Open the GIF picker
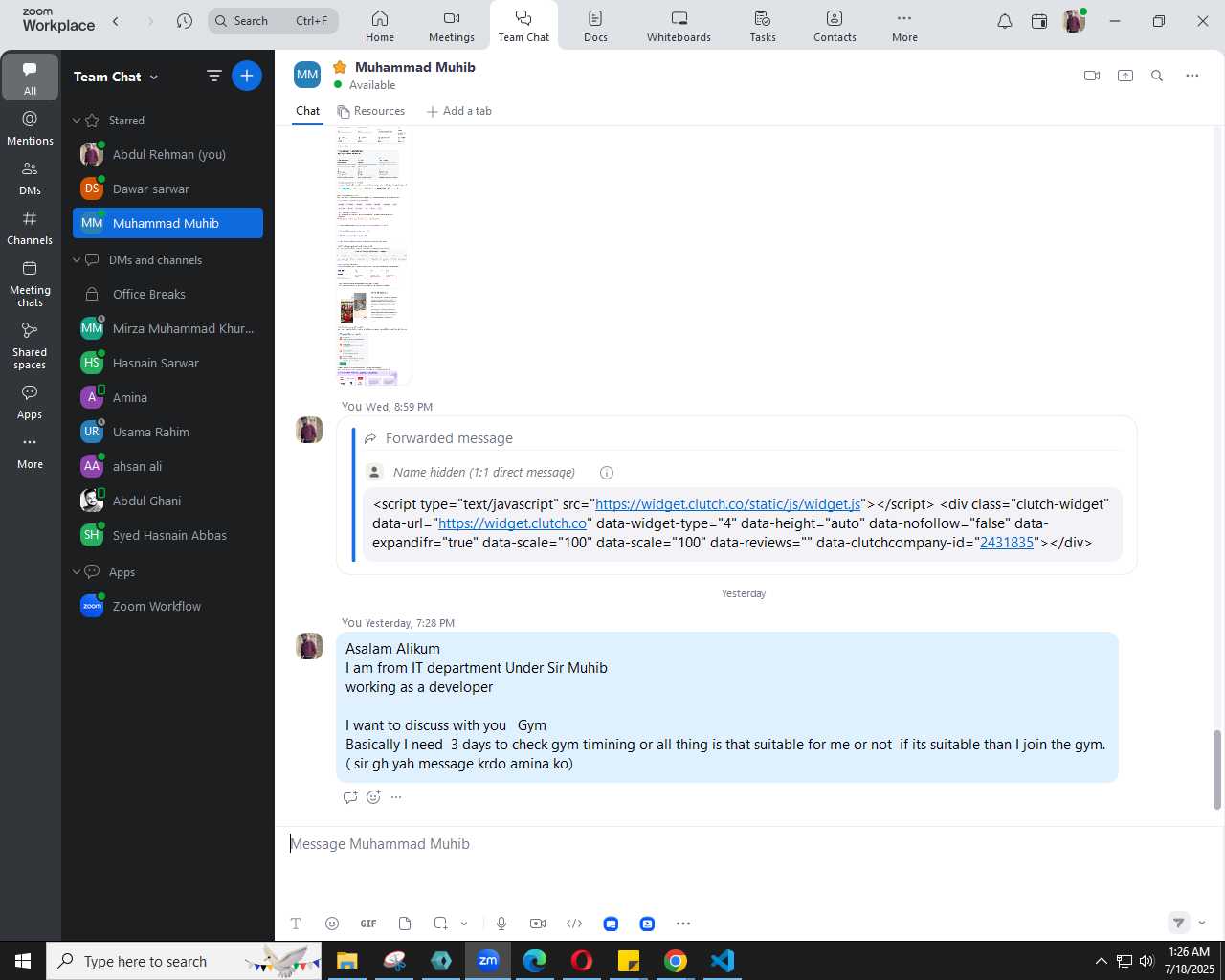1225x980 pixels. [x=368, y=924]
